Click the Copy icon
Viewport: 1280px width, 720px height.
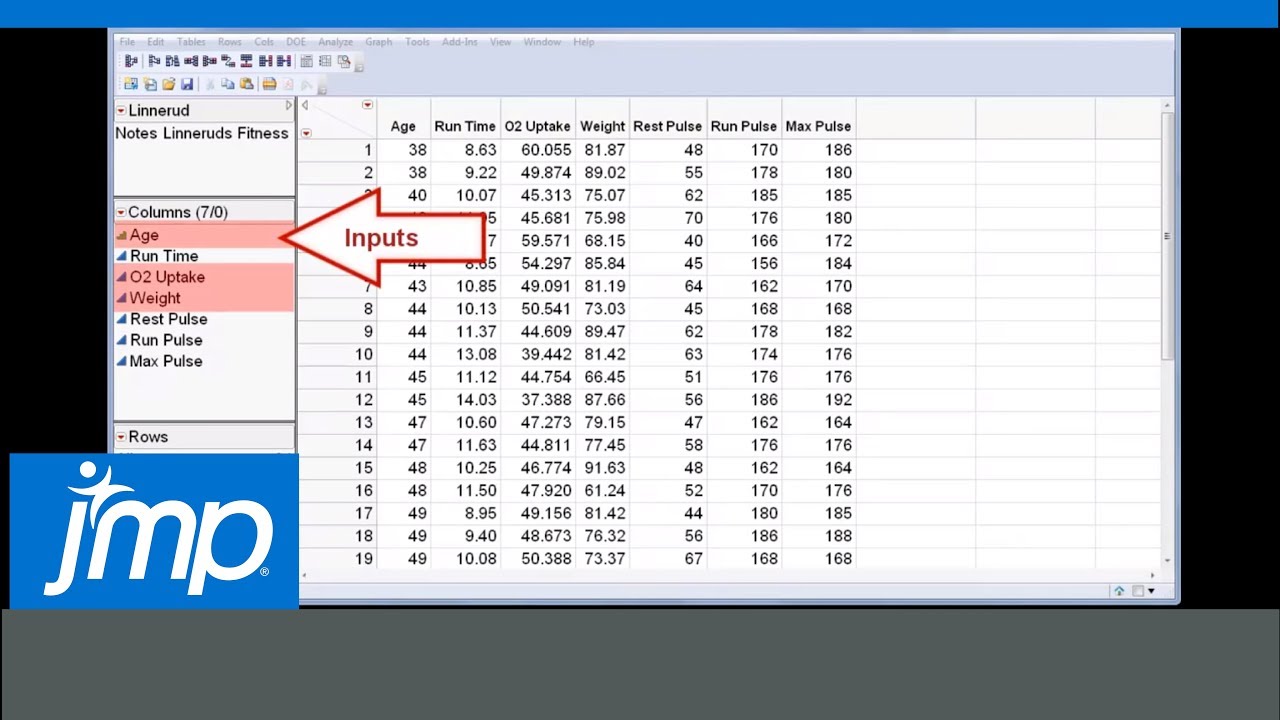click(228, 84)
